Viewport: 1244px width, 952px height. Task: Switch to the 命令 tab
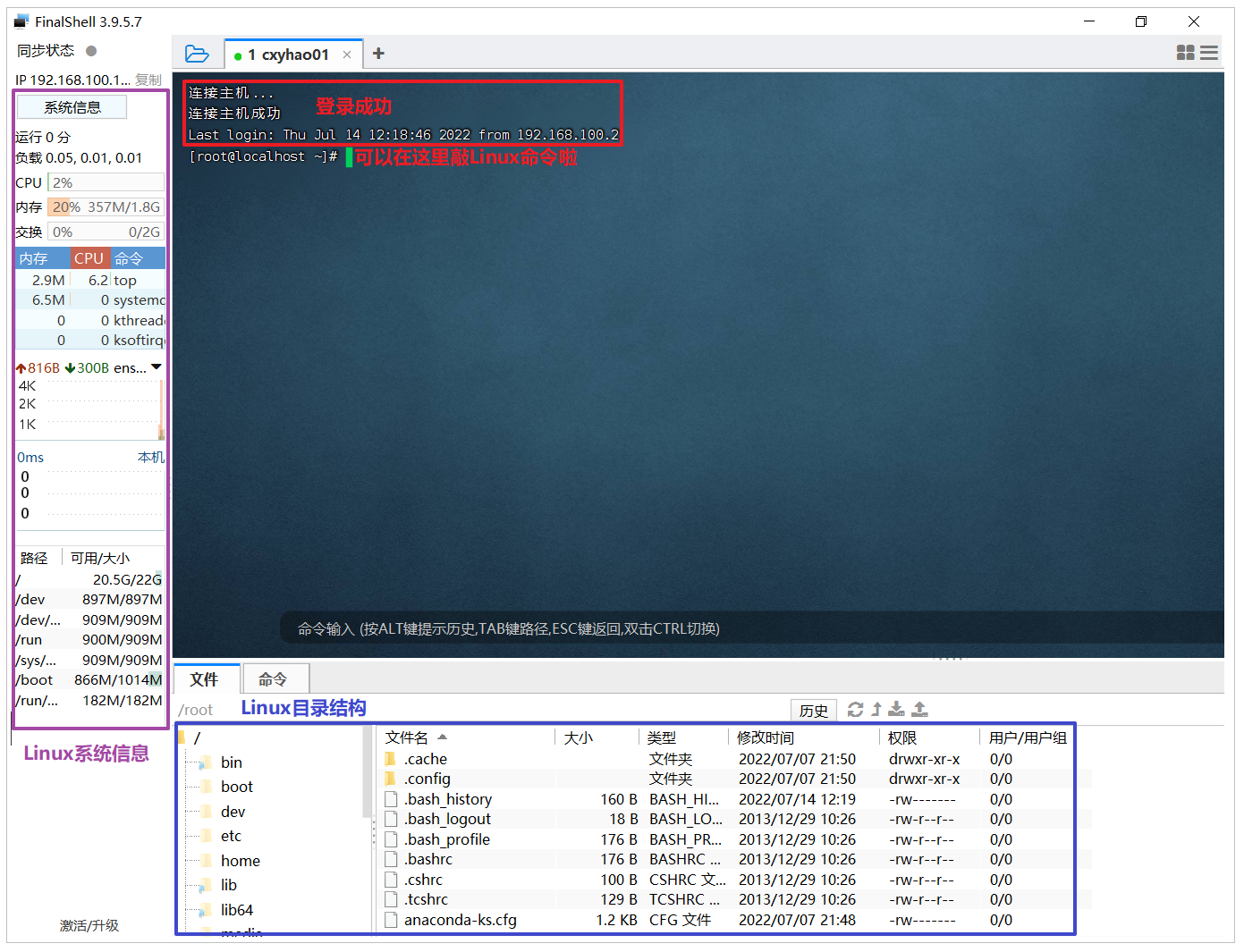point(275,678)
